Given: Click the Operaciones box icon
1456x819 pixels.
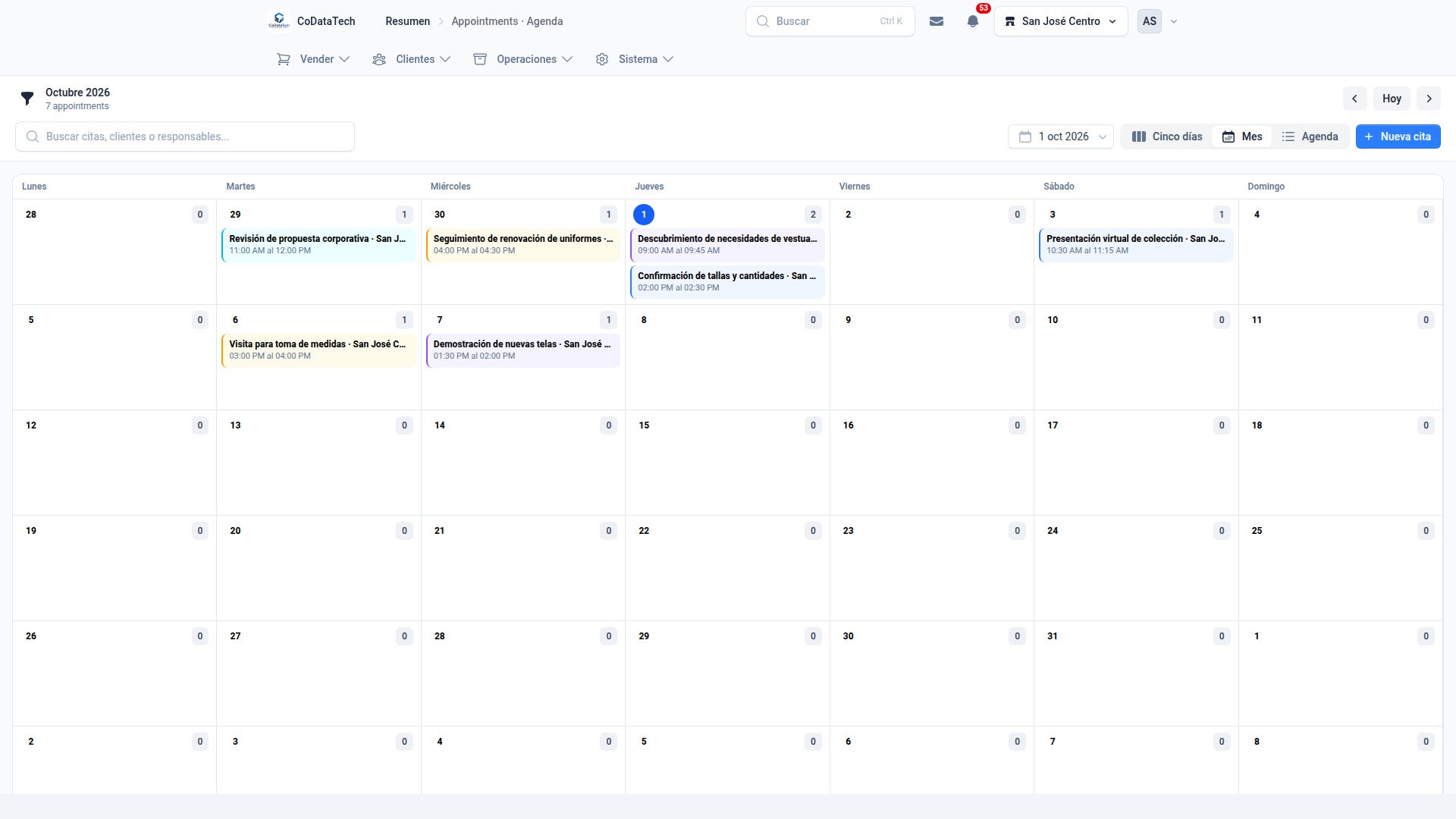Looking at the screenshot, I should coord(480,59).
